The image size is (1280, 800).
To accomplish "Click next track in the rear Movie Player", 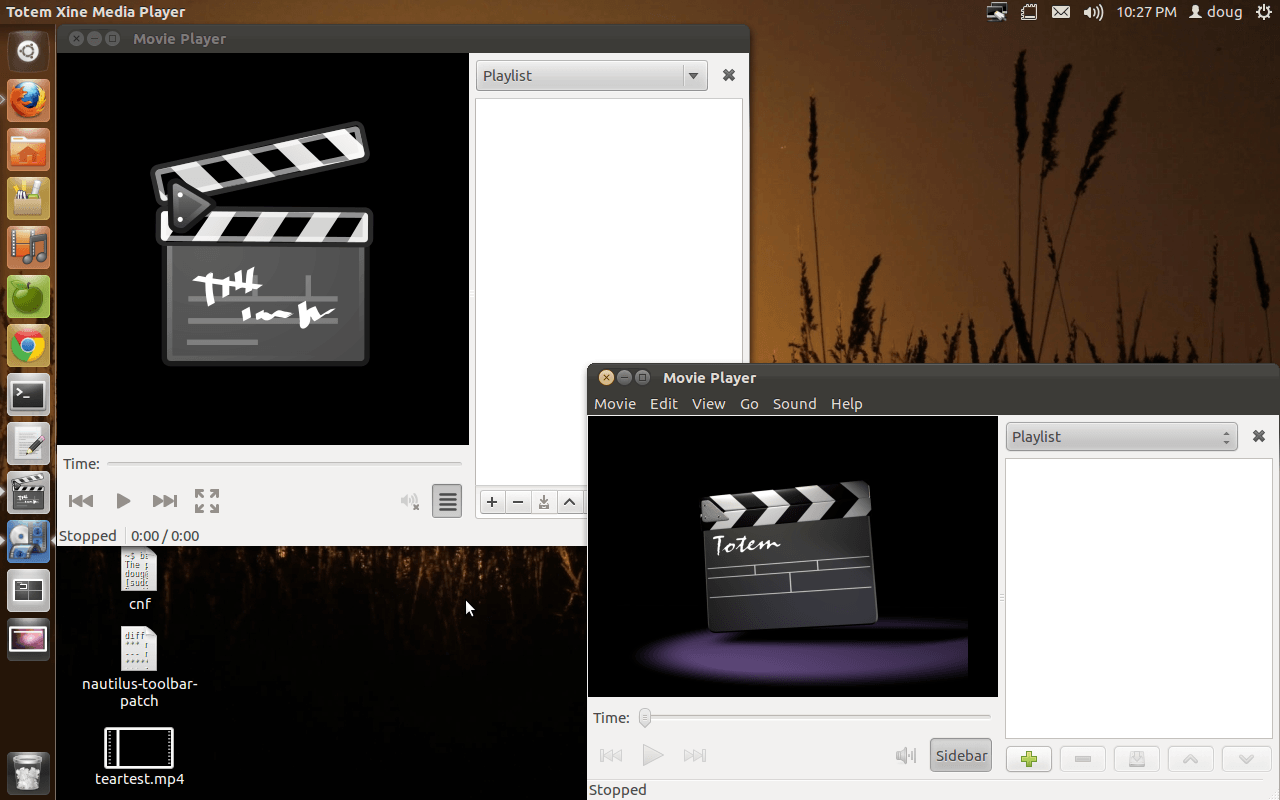I will click(165, 501).
